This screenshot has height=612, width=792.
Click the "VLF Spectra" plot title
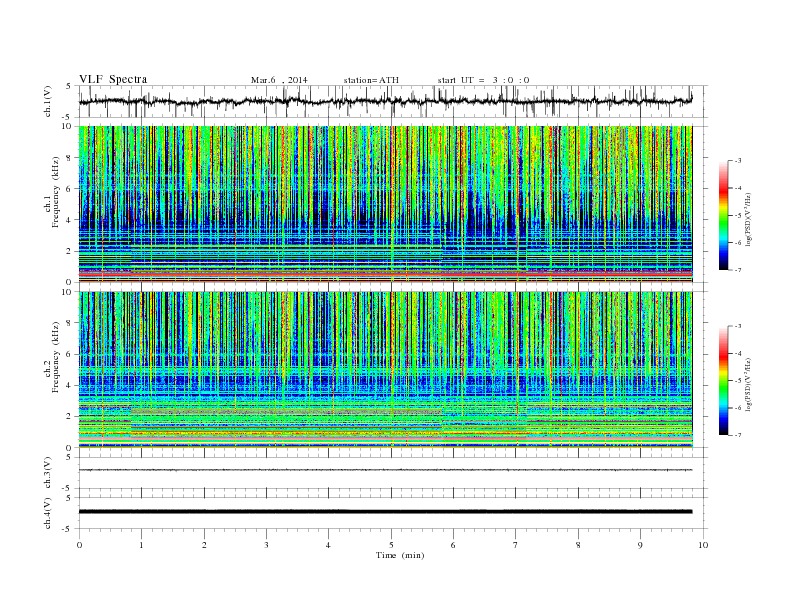click(113, 79)
